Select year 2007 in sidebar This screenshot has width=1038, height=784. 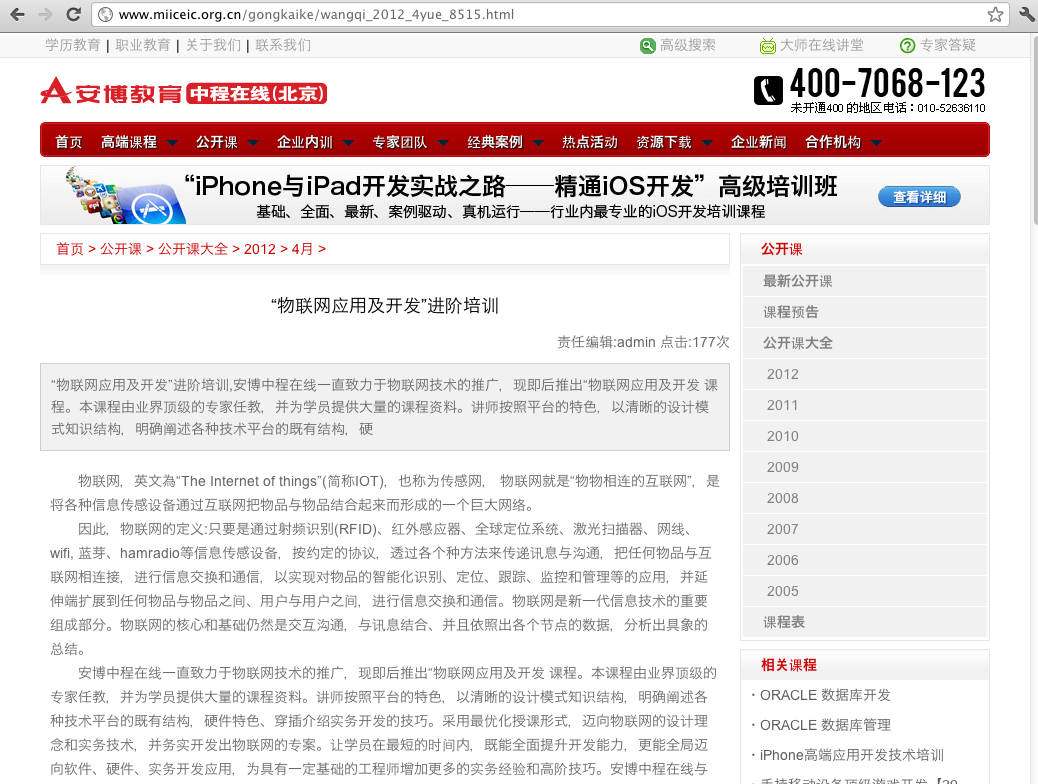click(x=782, y=530)
